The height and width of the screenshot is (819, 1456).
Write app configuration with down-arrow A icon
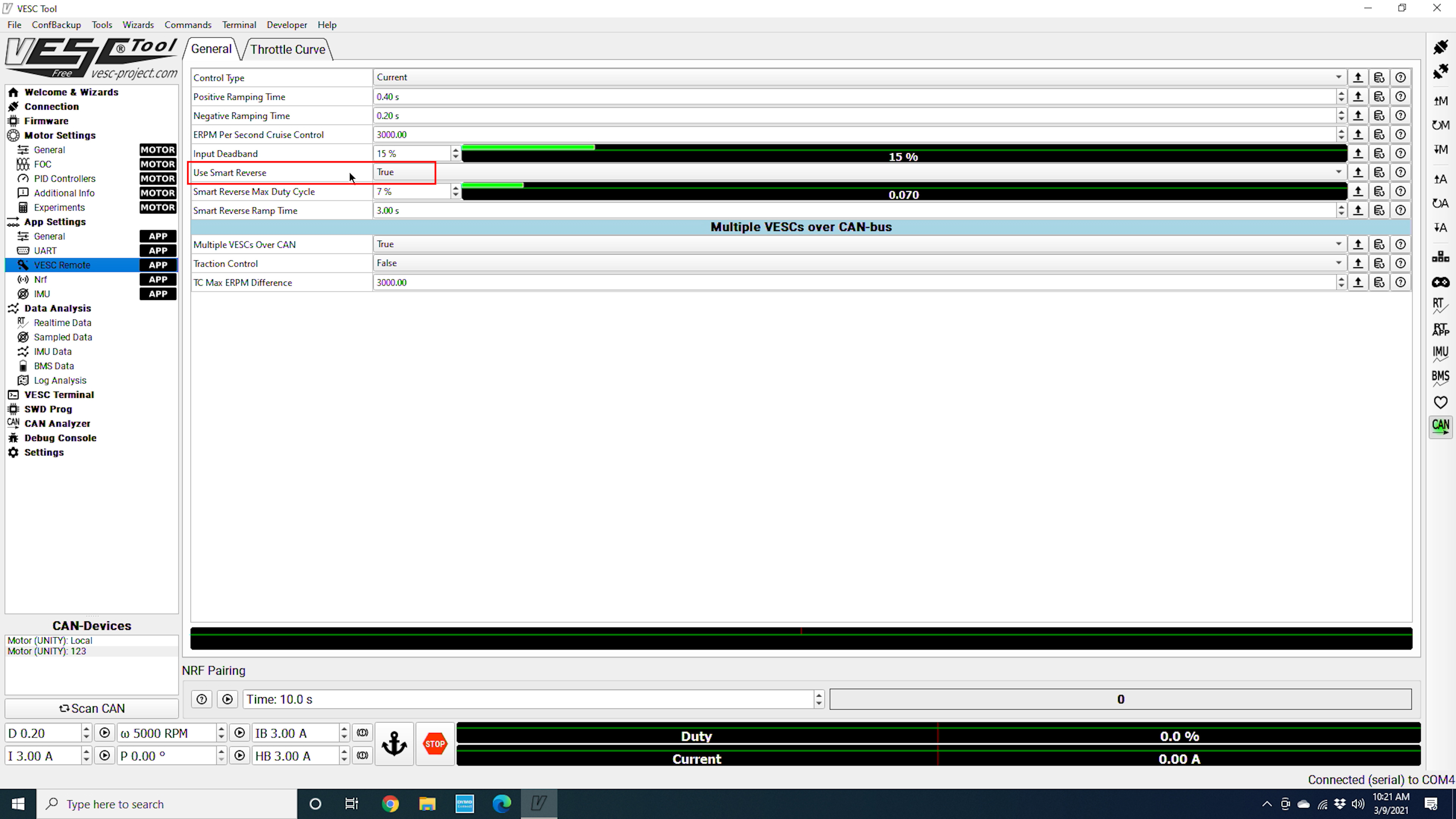(1440, 228)
